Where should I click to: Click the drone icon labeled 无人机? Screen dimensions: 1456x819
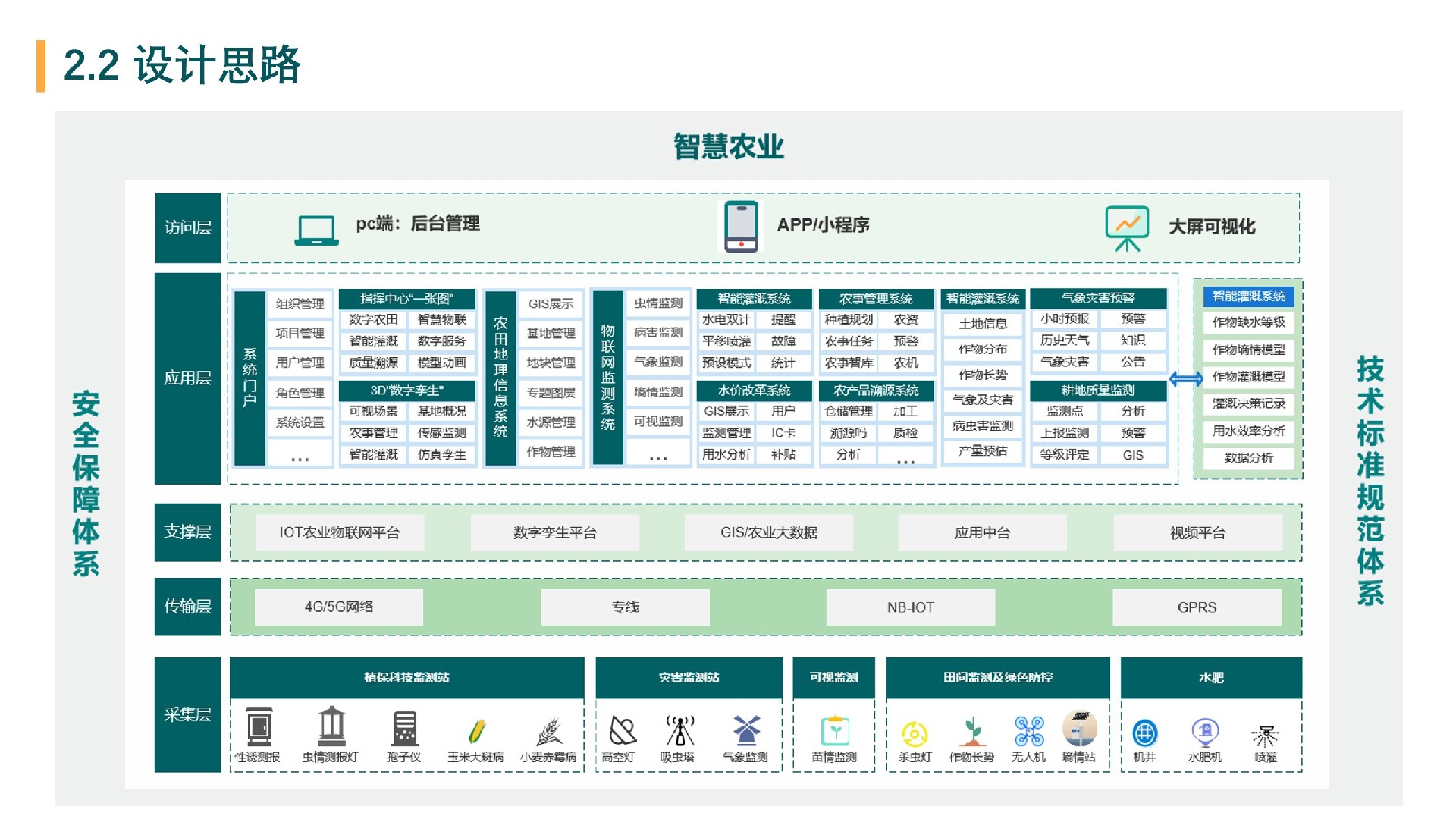coord(1029,731)
